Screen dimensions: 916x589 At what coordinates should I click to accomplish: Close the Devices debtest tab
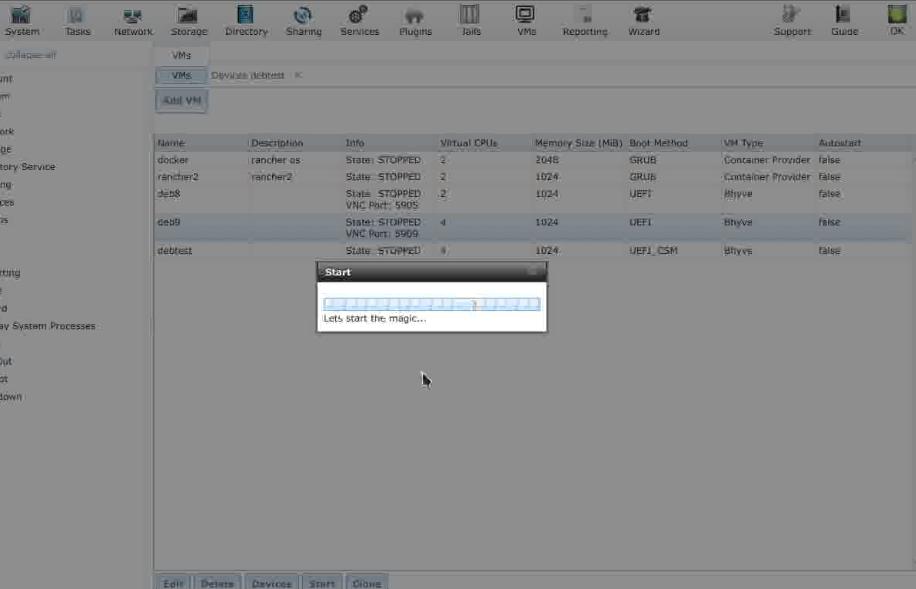[x=298, y=75]
